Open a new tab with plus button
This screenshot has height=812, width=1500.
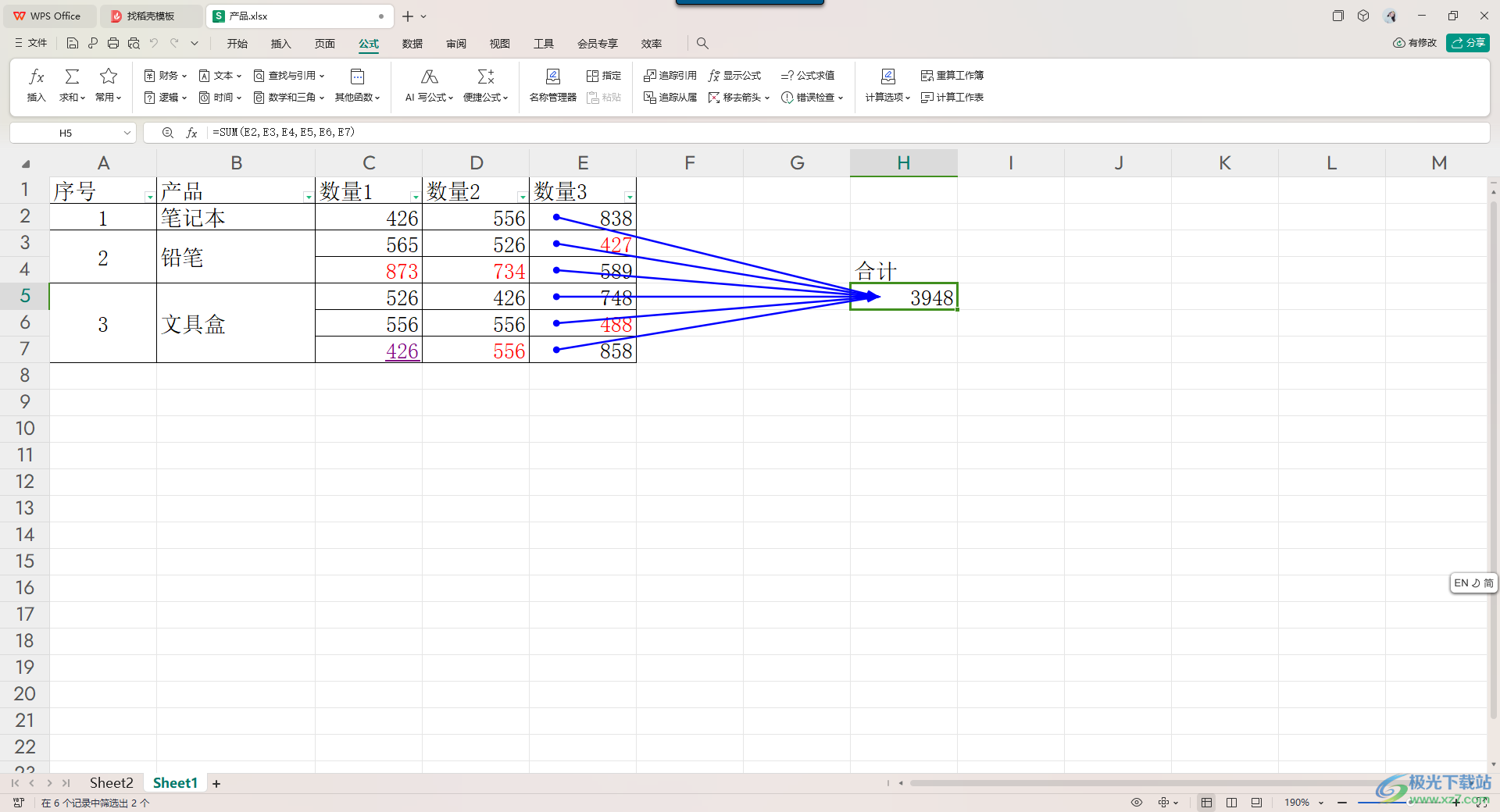coord(407,16)
